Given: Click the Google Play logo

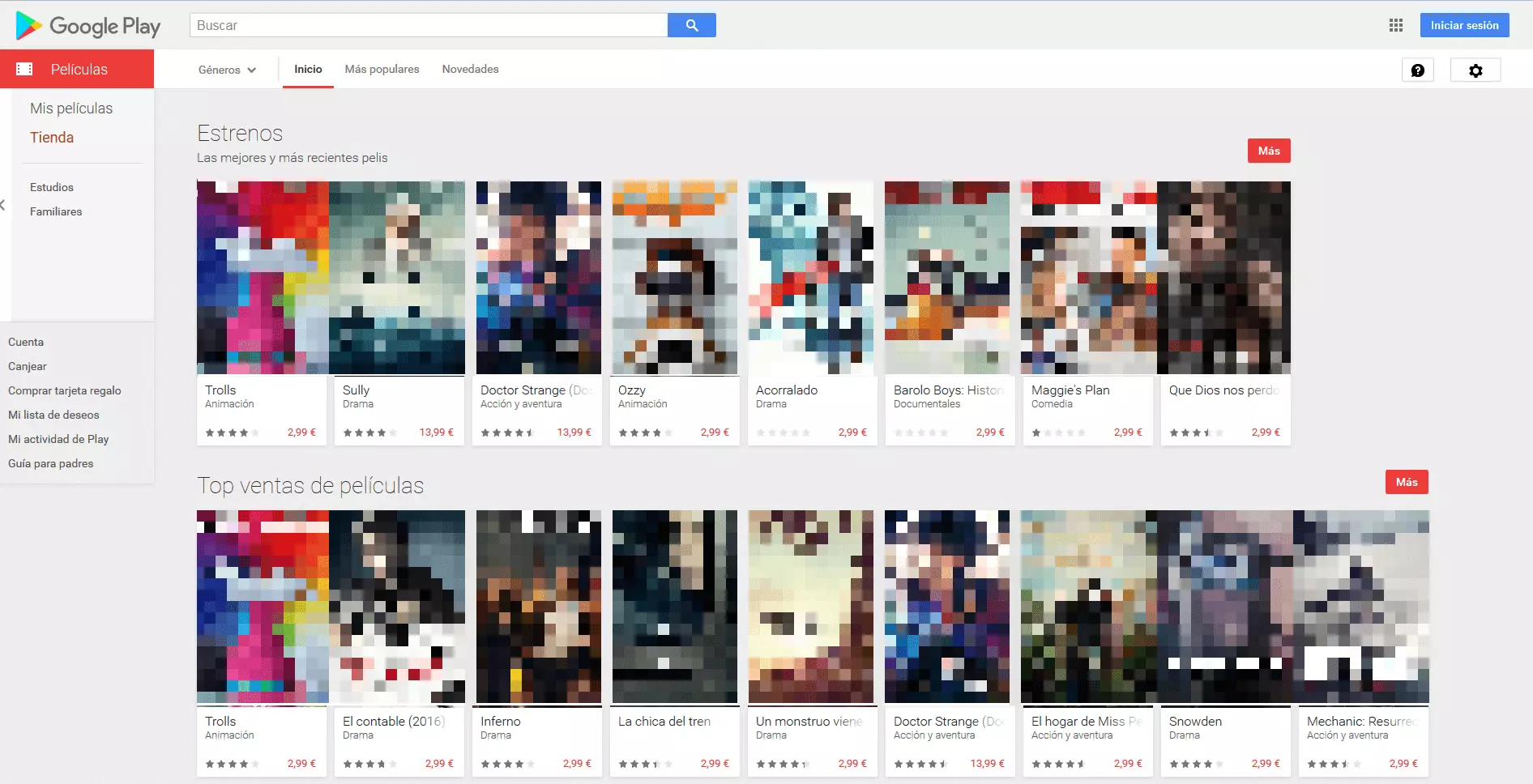Looking at the screenshot, I should (x=88, y=26).
